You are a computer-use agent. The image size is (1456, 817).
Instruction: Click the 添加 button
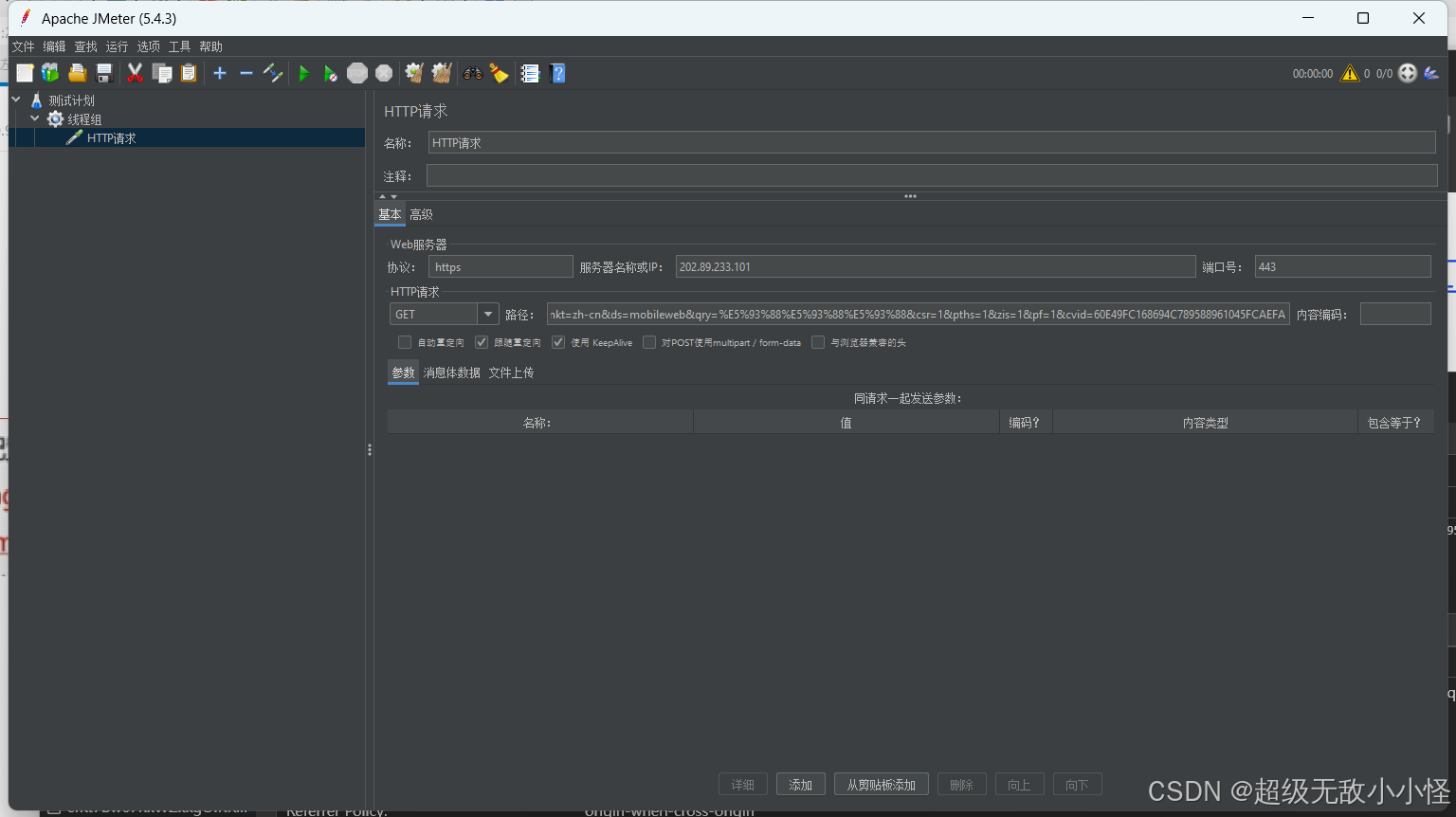(801, 785)
